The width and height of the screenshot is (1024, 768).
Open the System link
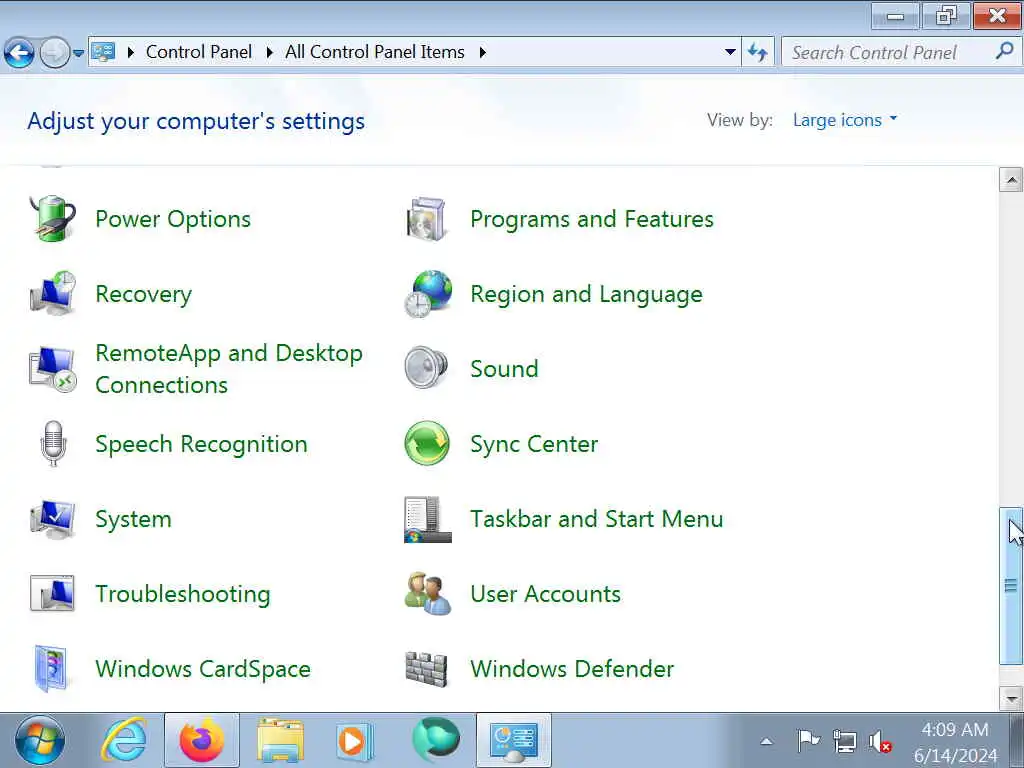click(x=133, y=519)
